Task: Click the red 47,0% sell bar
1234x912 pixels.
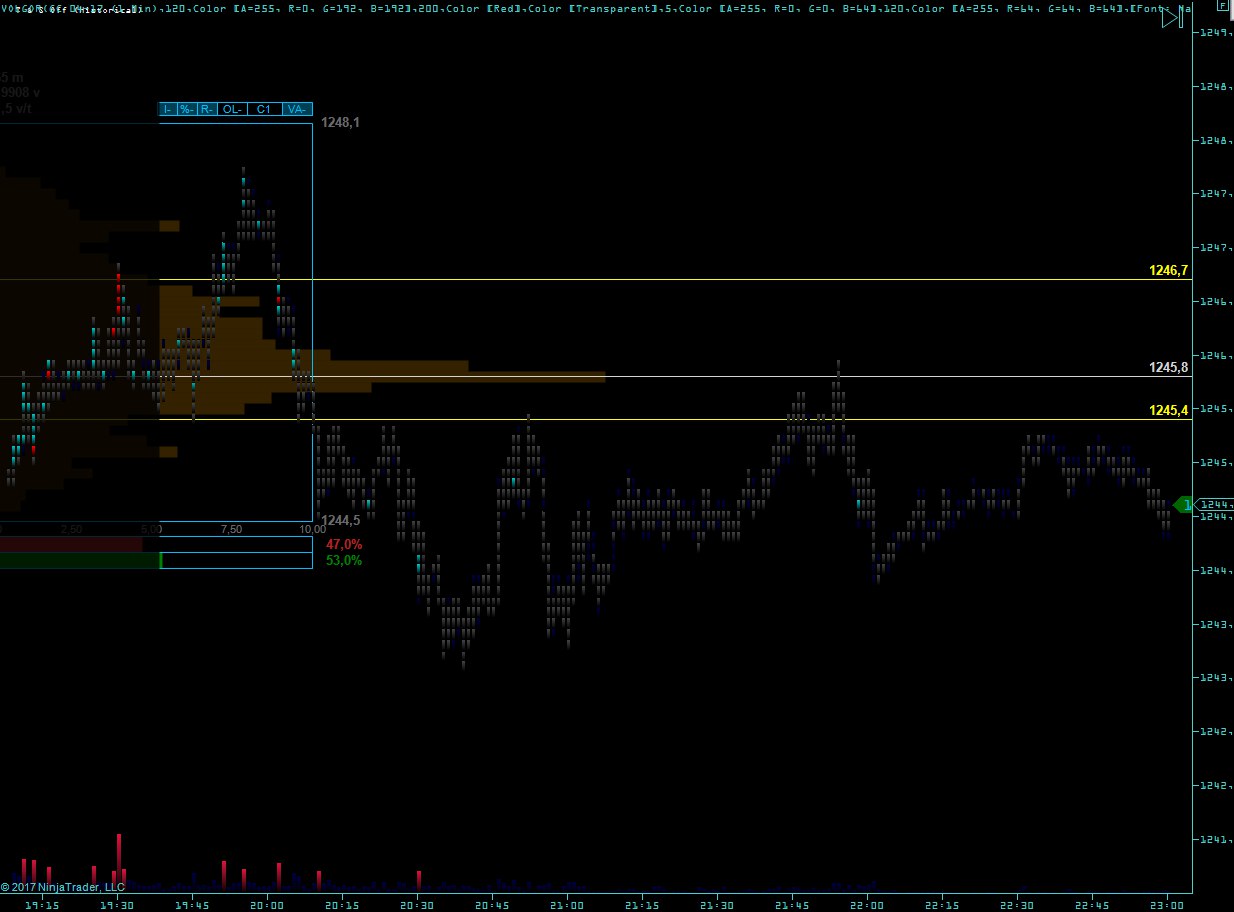Action: 71,544
